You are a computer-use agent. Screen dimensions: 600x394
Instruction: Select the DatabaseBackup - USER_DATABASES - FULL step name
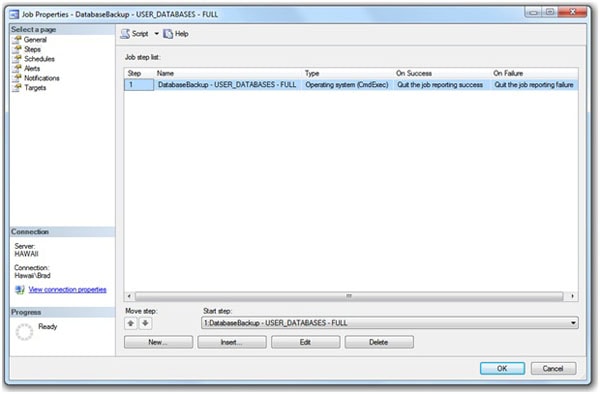click(227, 85)
